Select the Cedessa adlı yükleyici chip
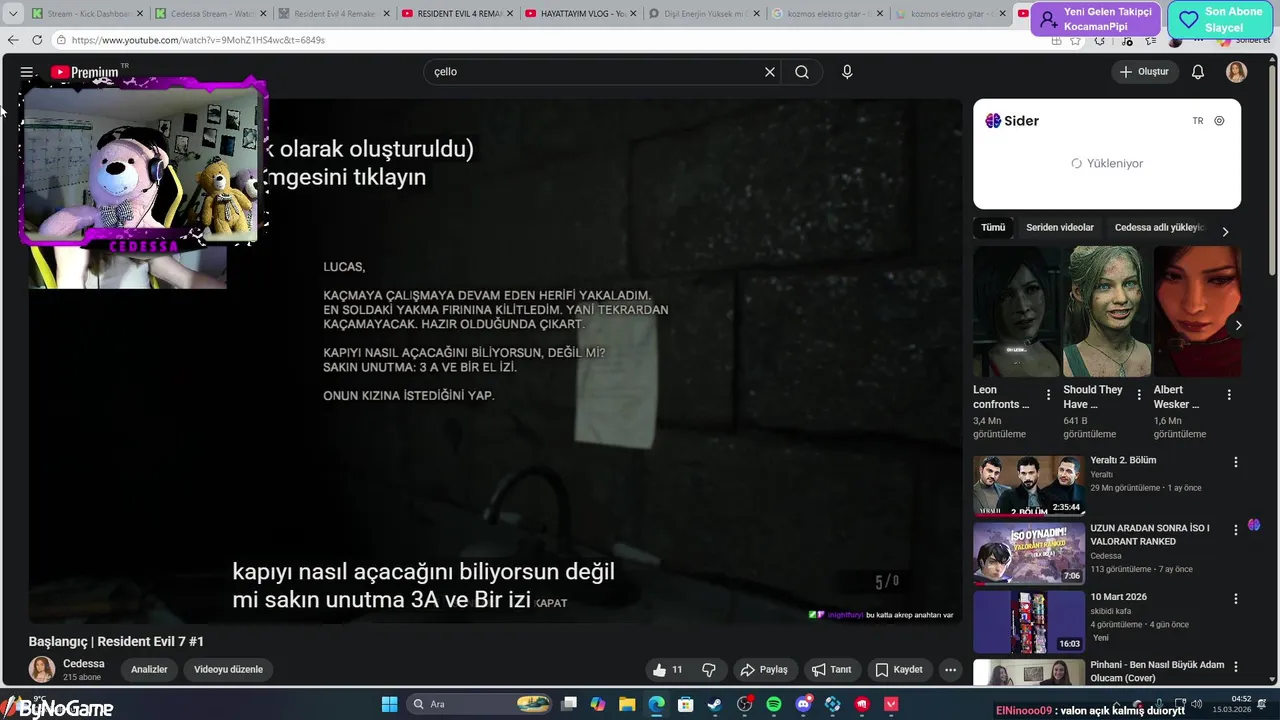The height and width of the screenshot is (720, 1280). click(x=1159, y=228)
